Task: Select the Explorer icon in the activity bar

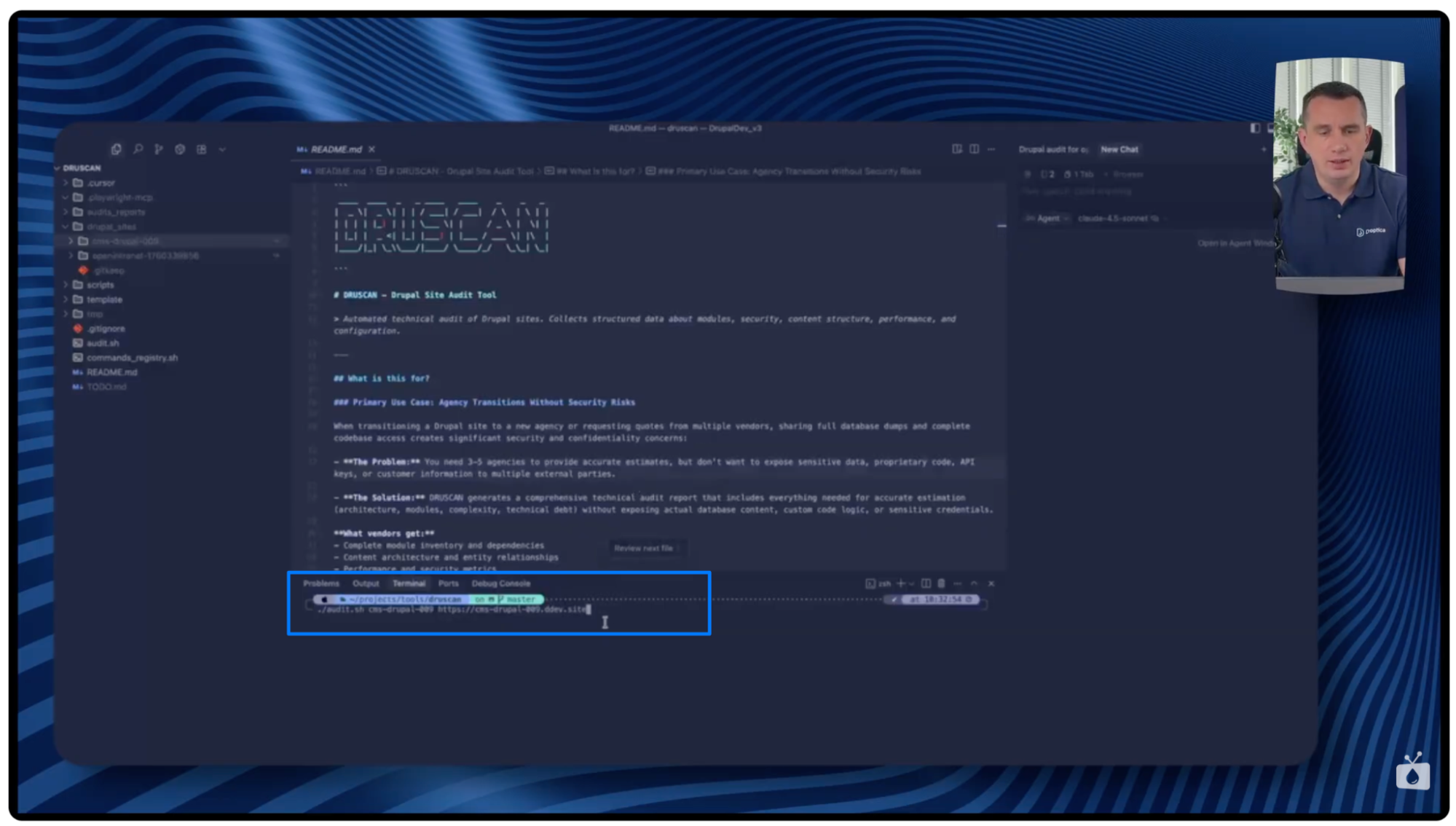Action: 116,149
